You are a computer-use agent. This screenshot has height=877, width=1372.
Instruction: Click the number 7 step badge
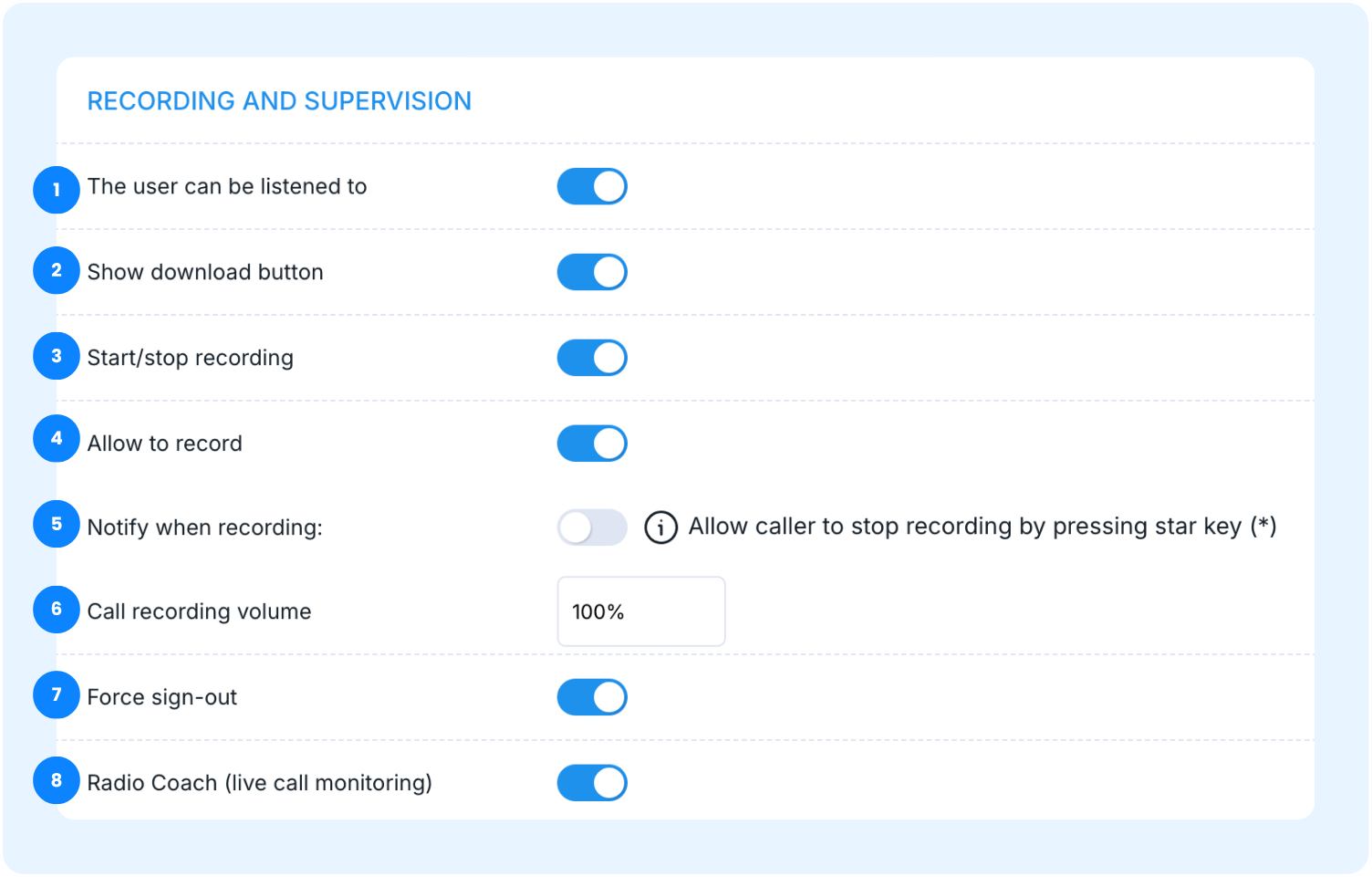point(57,695)
